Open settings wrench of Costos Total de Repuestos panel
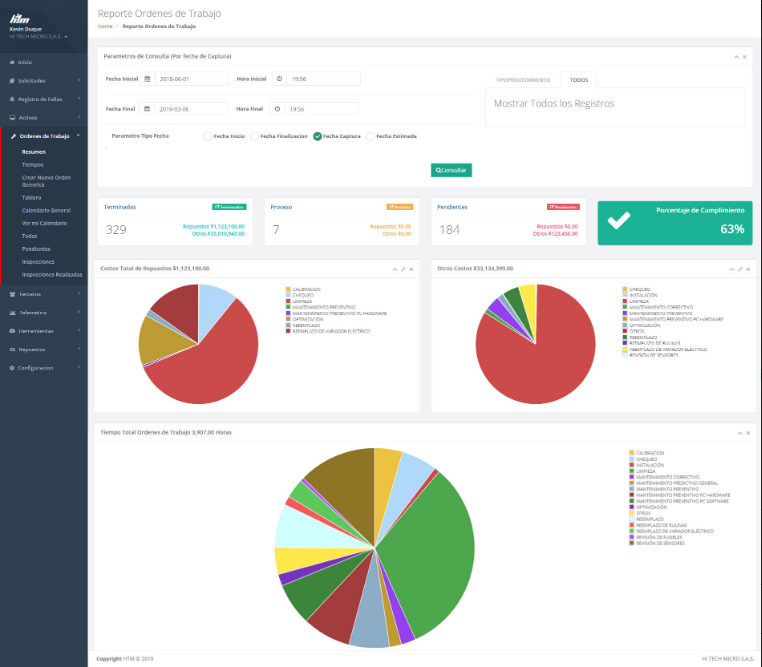Image resolution: width=762 pixels, height=667 pixels. tap(403, 269)
